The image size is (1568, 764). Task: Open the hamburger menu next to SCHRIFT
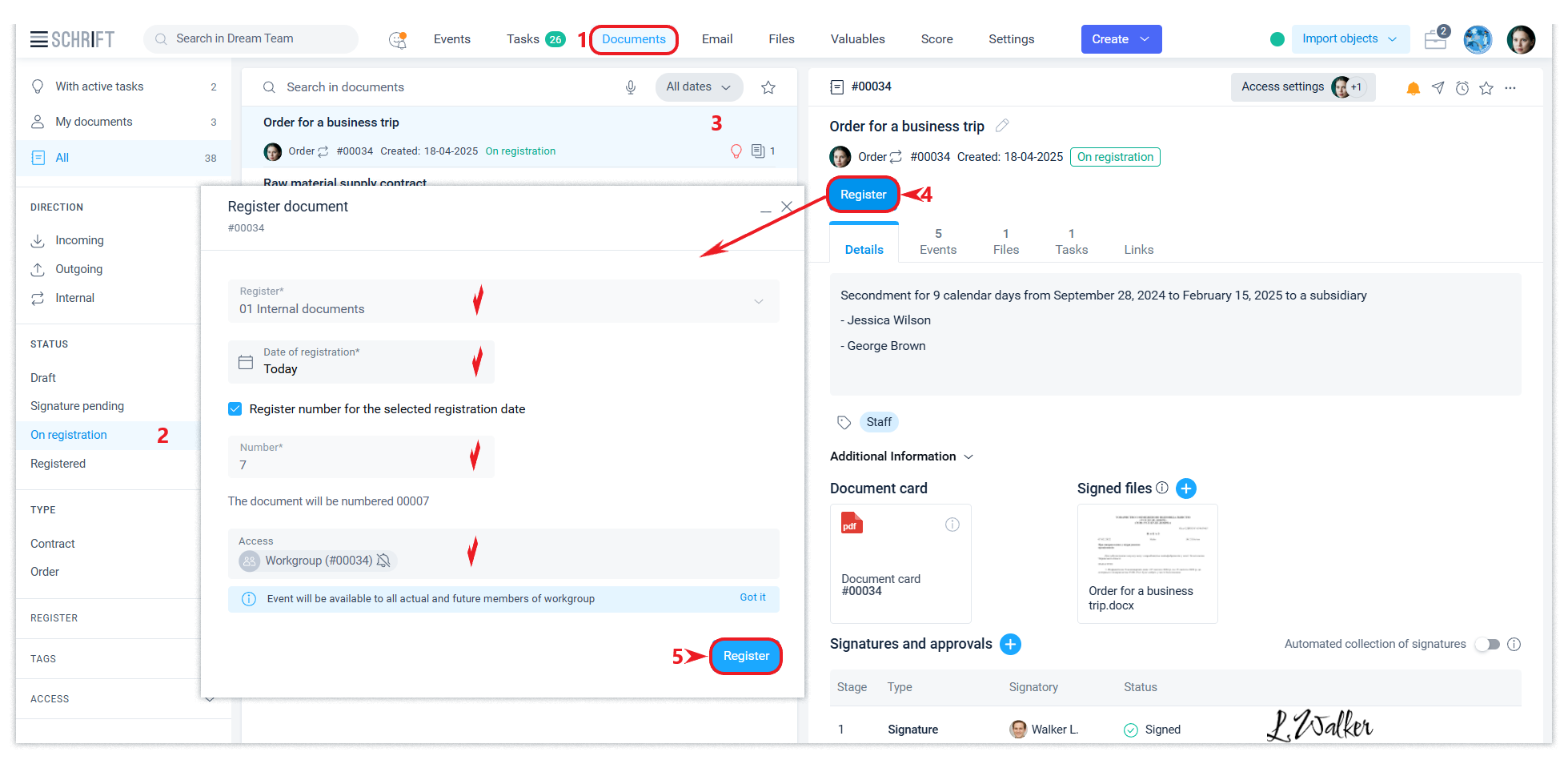coord(38,39)
